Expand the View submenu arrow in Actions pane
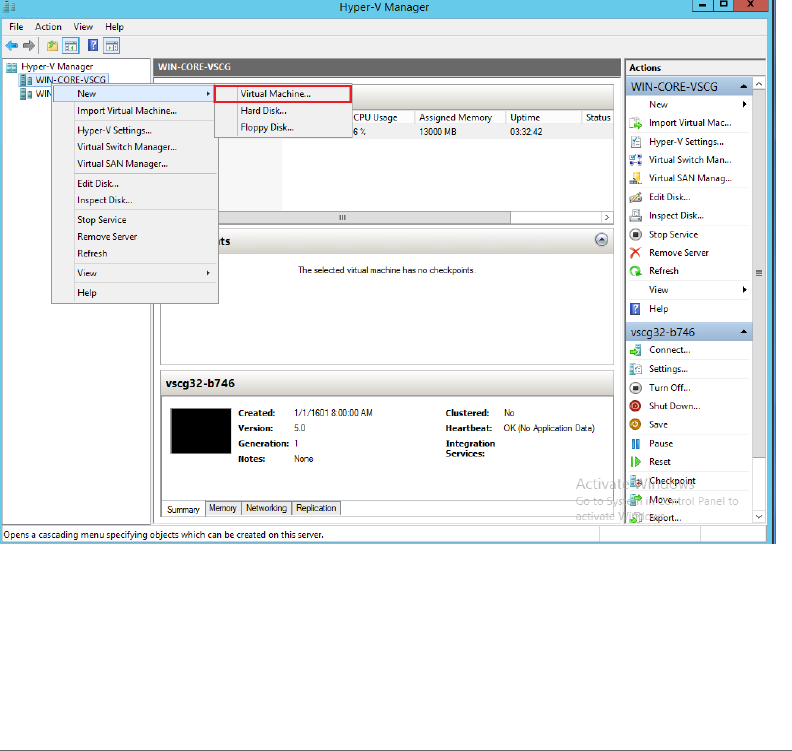Image resolution: width=792 pixels, height=751 pixels. [x=745, y=289]
